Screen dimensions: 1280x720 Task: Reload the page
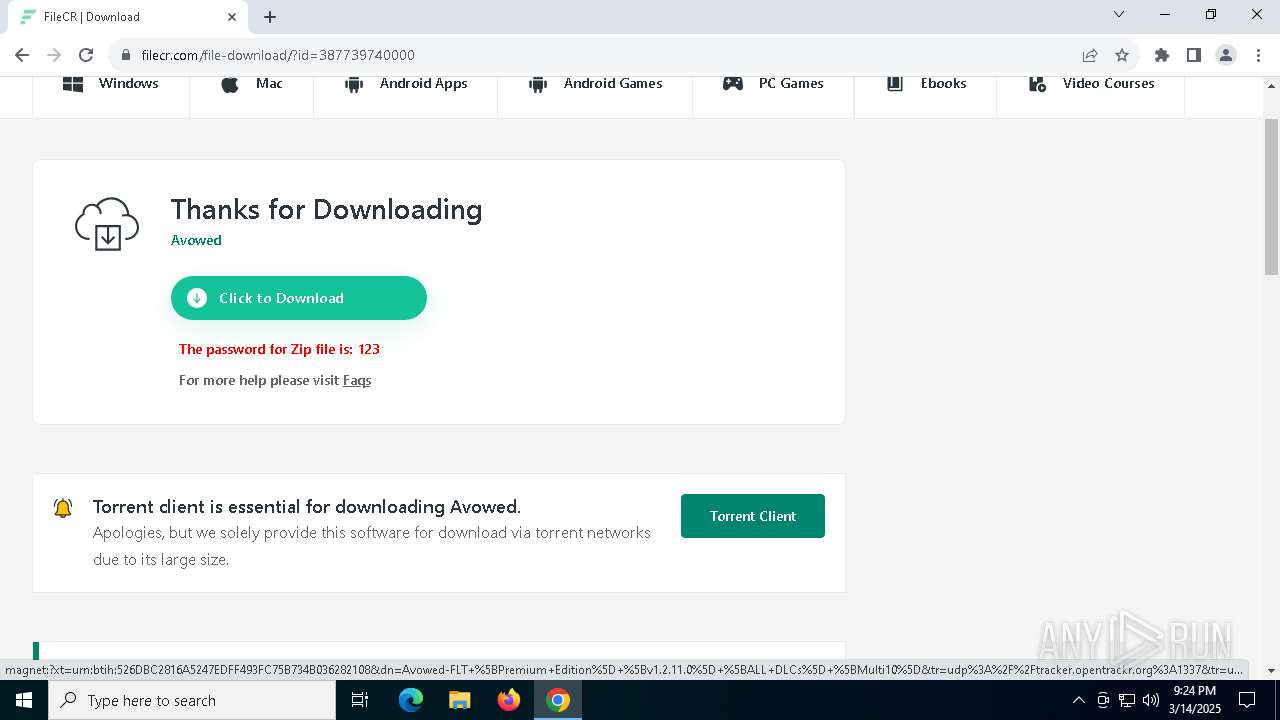[x=86, y=55]
